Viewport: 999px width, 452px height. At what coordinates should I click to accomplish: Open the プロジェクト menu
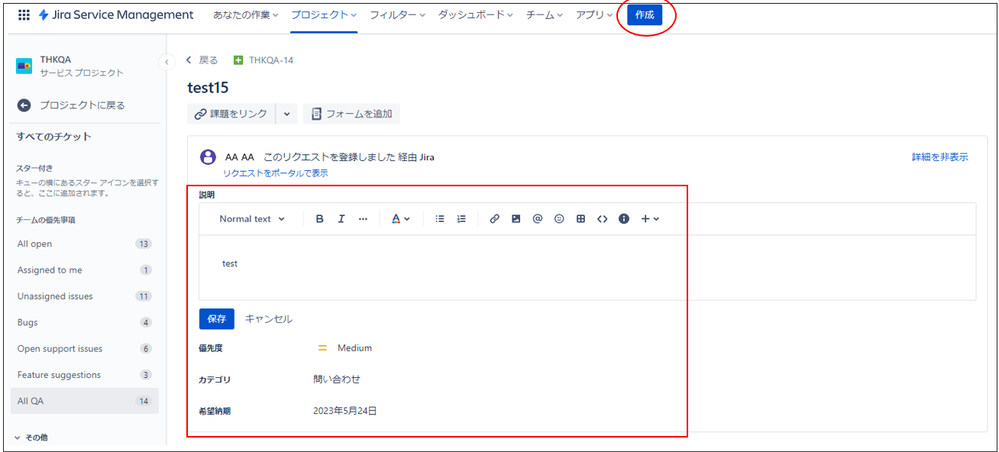pyautogui.click(x=324, y=15)
